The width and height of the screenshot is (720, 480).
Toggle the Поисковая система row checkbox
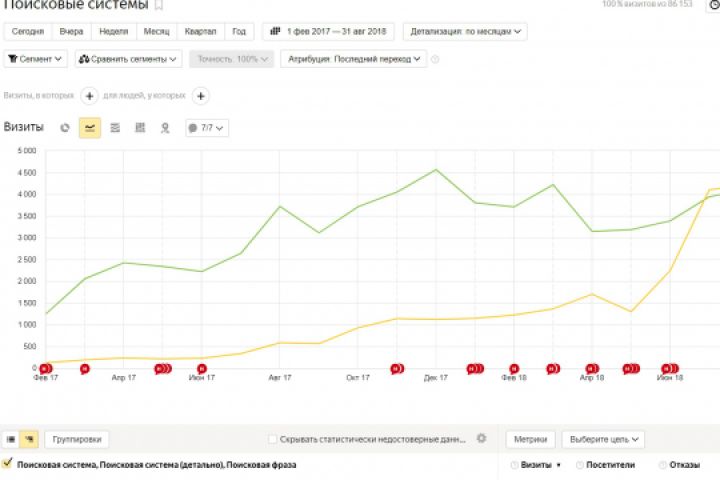pos(8,464)
